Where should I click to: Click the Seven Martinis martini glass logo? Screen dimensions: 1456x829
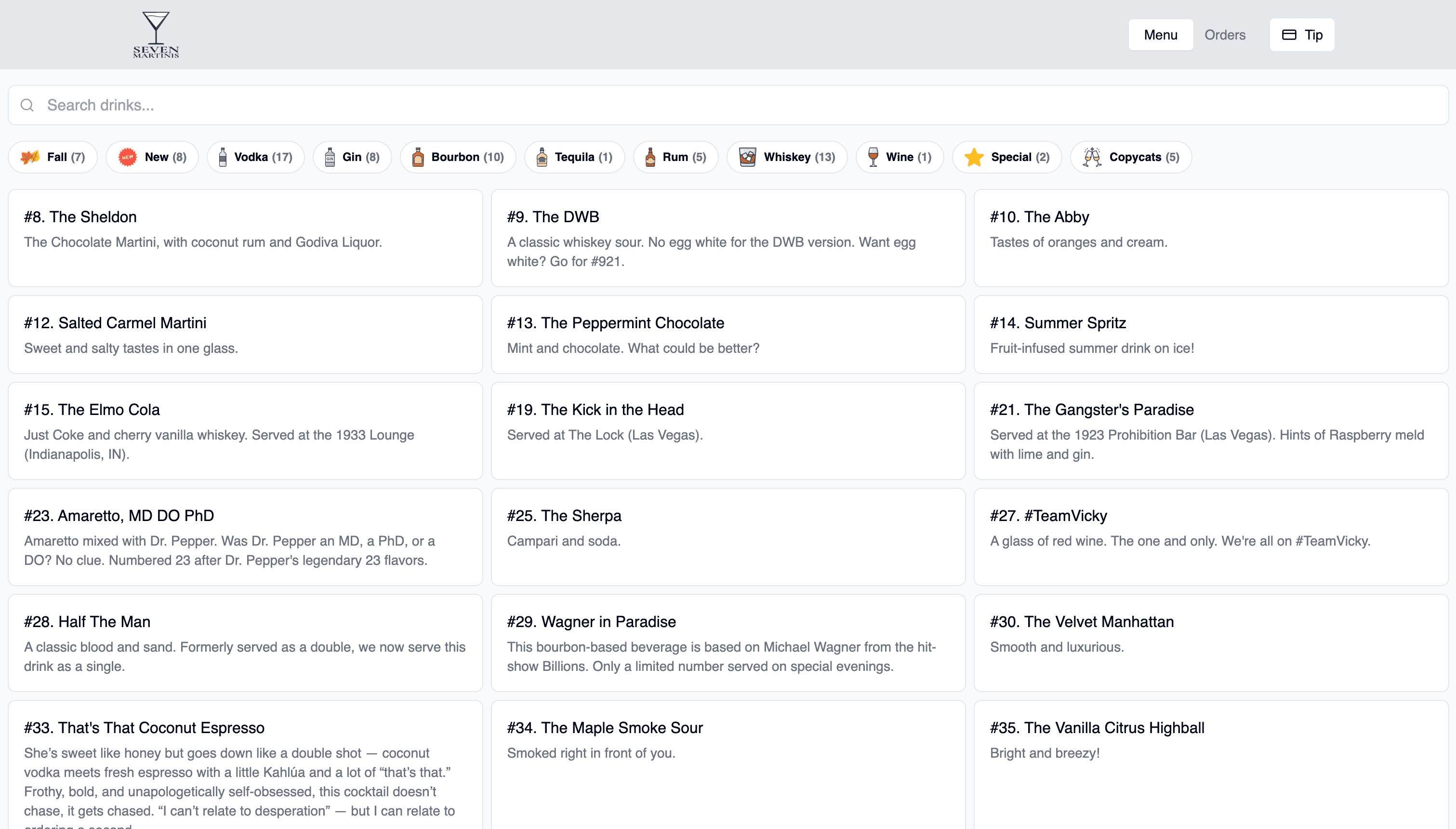pyautogui.click(x=155, y=33)
